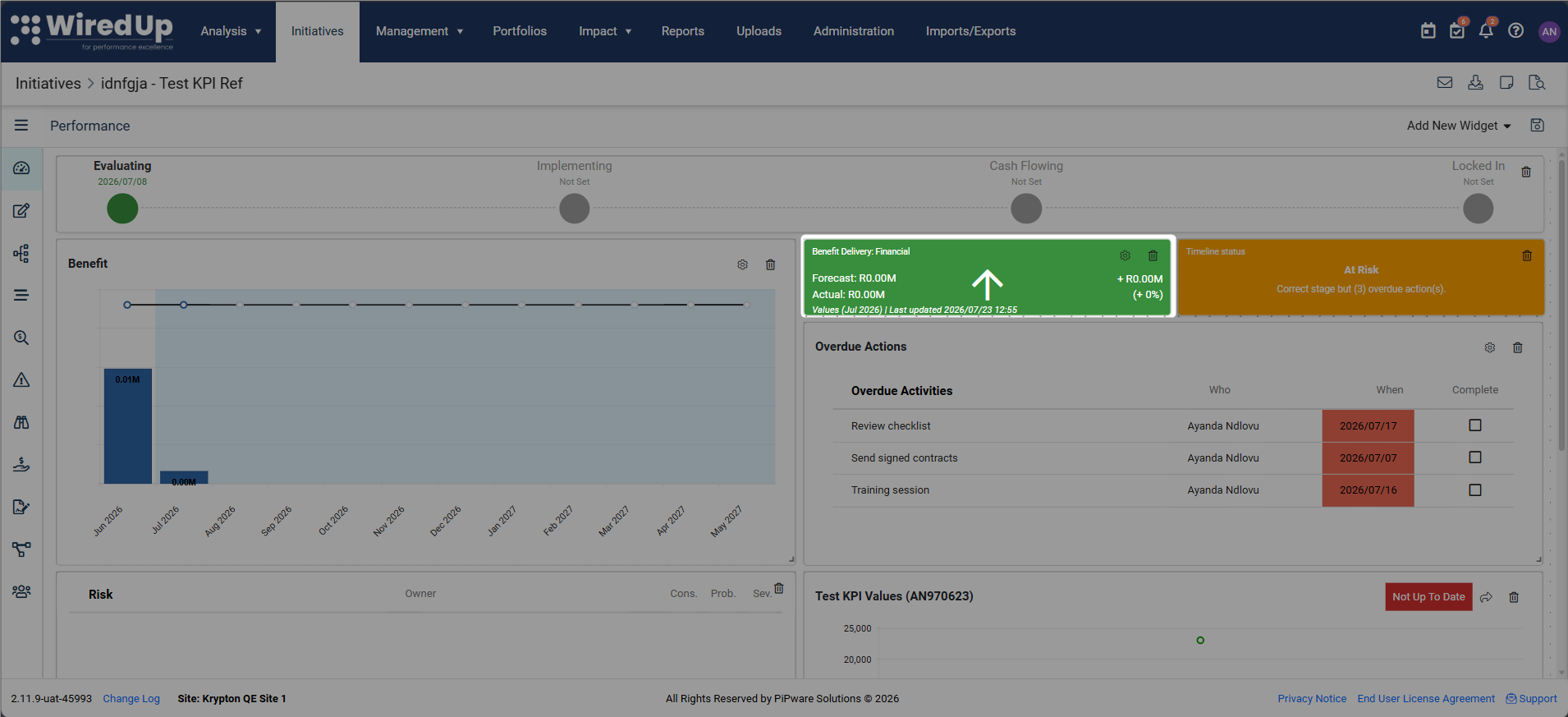Open the workflow nodes sidebar icon
The height and width of the screenshot is (717, 1568).
21,549
